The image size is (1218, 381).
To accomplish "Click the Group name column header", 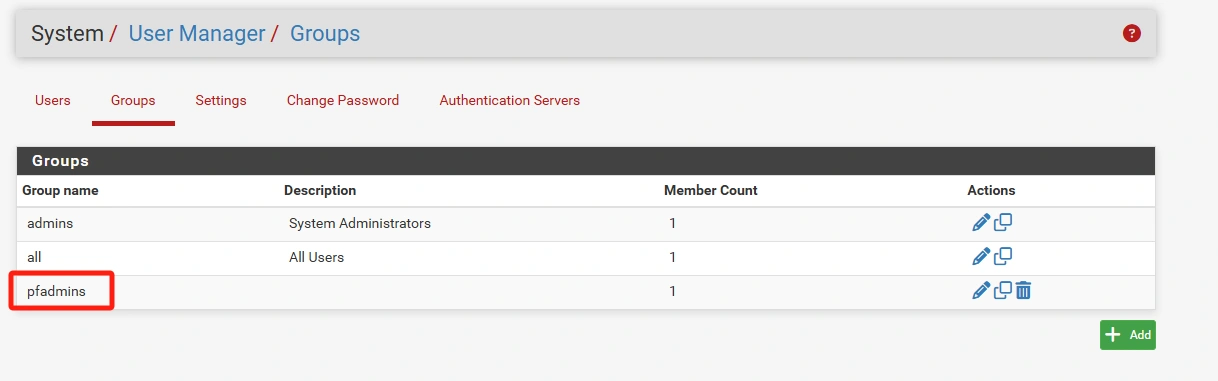I will click(x=60, y=190).
